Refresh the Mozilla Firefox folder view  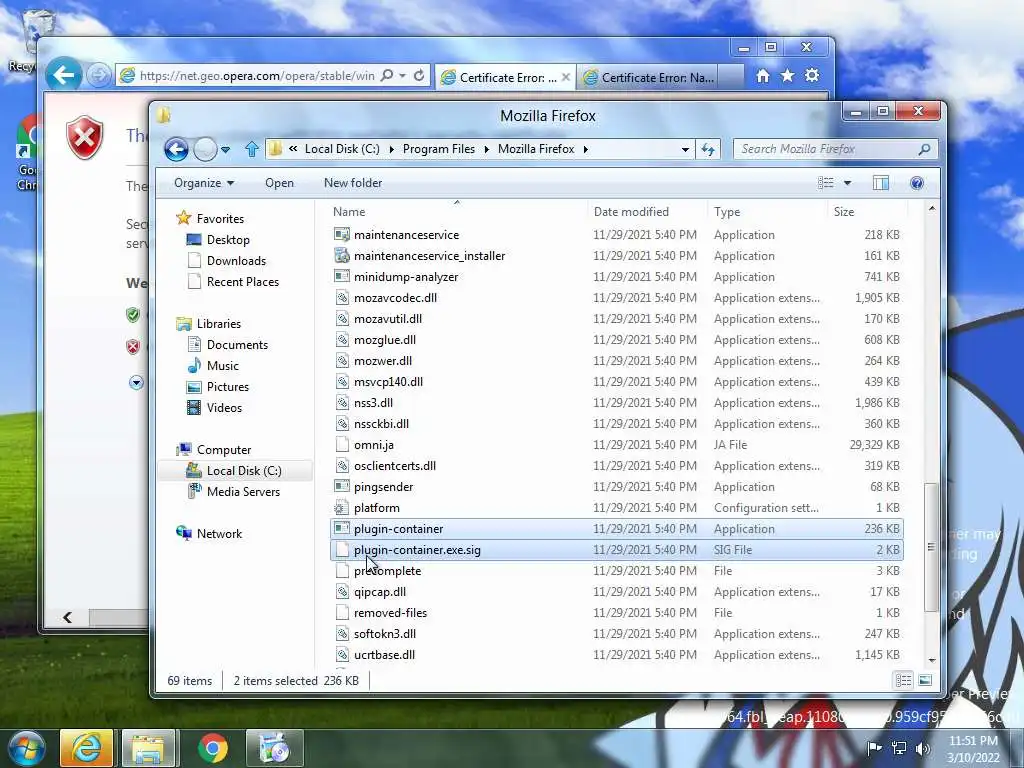(x=708, y=150)
